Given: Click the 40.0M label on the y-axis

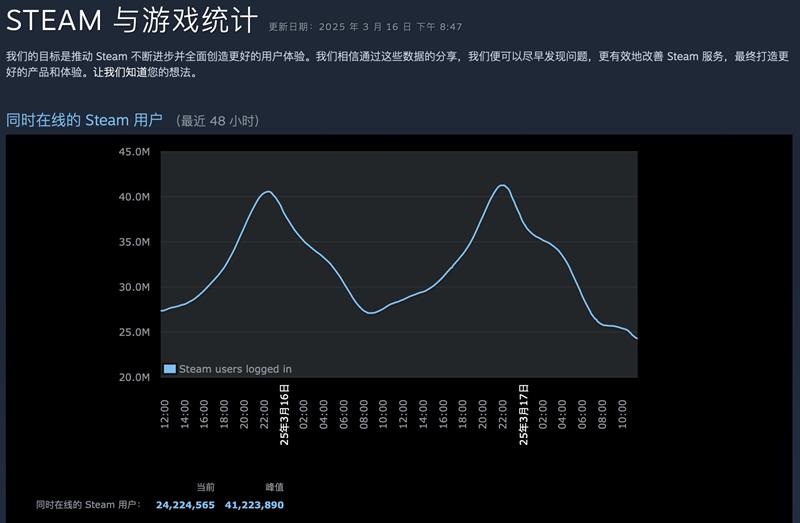Looking at the screenshot, I should (134, 197).
